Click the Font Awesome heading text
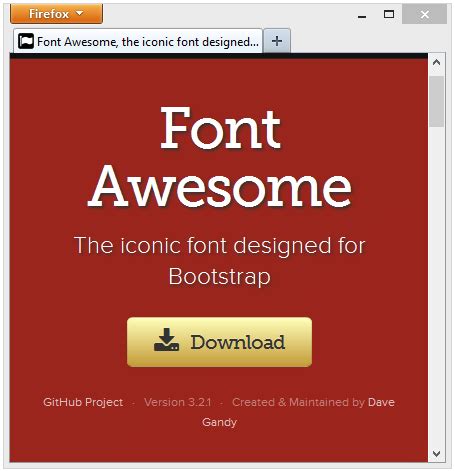 tap(219, 157)
